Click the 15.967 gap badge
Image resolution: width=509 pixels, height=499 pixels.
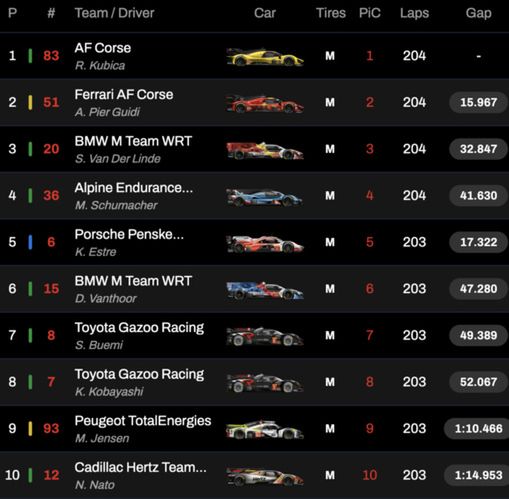[x=478, y=102]
